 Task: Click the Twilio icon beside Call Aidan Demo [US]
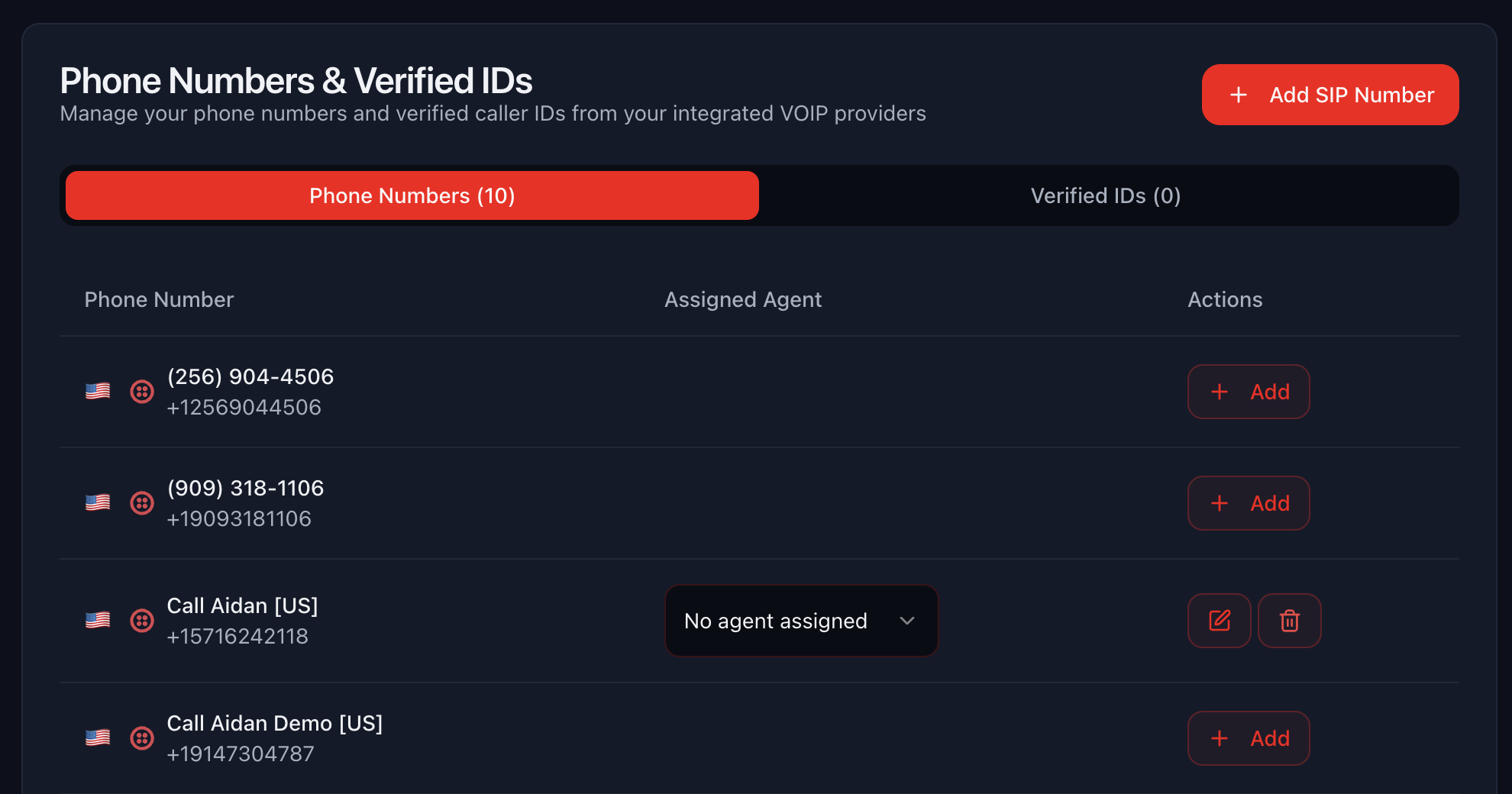pyautogui.click(x=142, y=738)
